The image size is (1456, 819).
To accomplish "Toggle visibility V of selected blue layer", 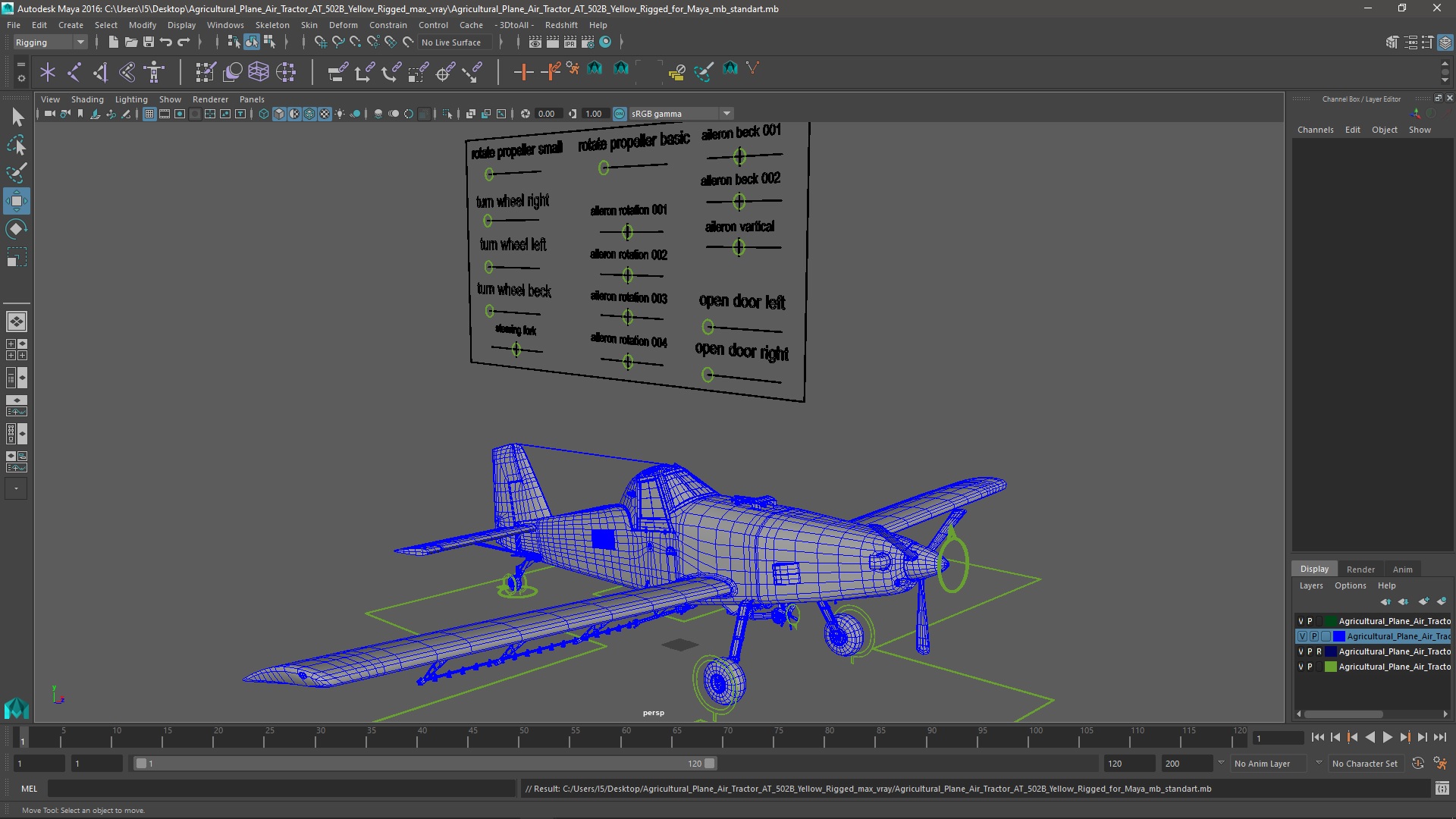I will pyautogui.click(x=1302, y=636).
